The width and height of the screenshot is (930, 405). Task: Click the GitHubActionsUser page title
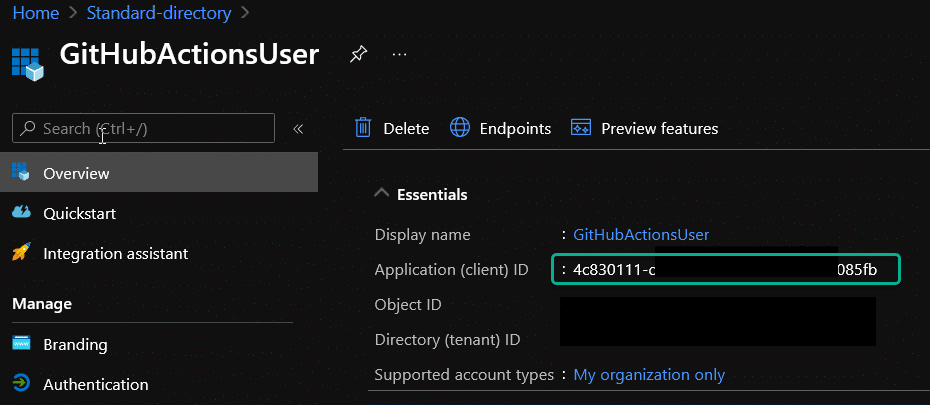click(189, 55)
